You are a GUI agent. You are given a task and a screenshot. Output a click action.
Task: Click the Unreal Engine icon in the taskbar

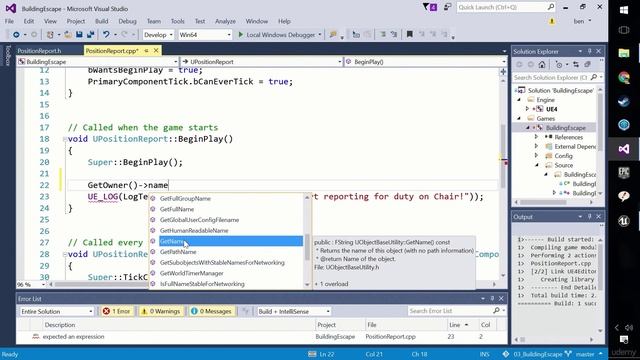point(624,221)
